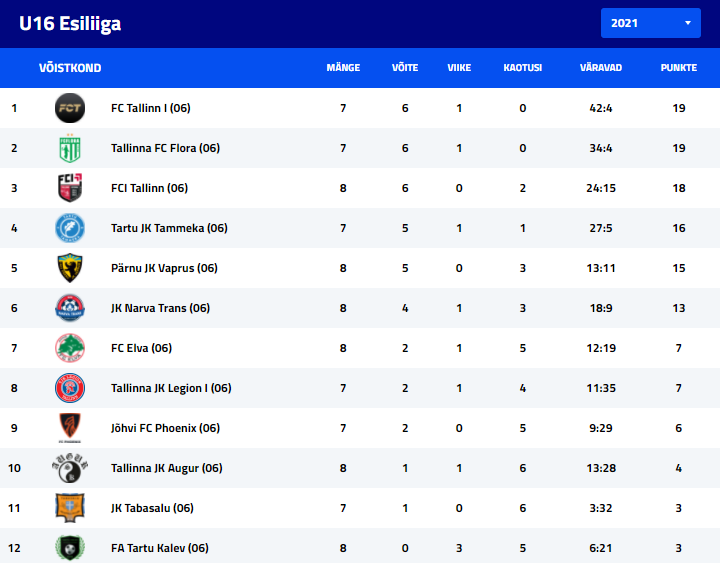Click the Tartu JK Tammeka blue badge
The width and height of the screenshot is (720, 563).
pyautogui.click(x=70, y=228)
